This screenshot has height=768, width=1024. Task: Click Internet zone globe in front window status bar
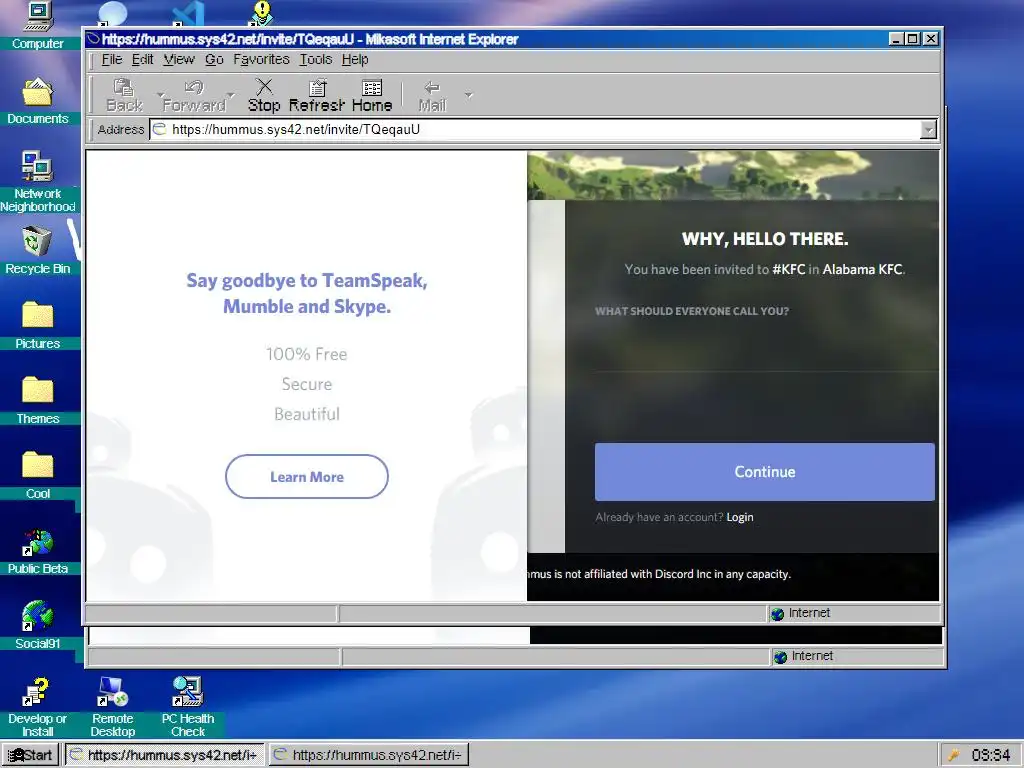pos(777,613)
